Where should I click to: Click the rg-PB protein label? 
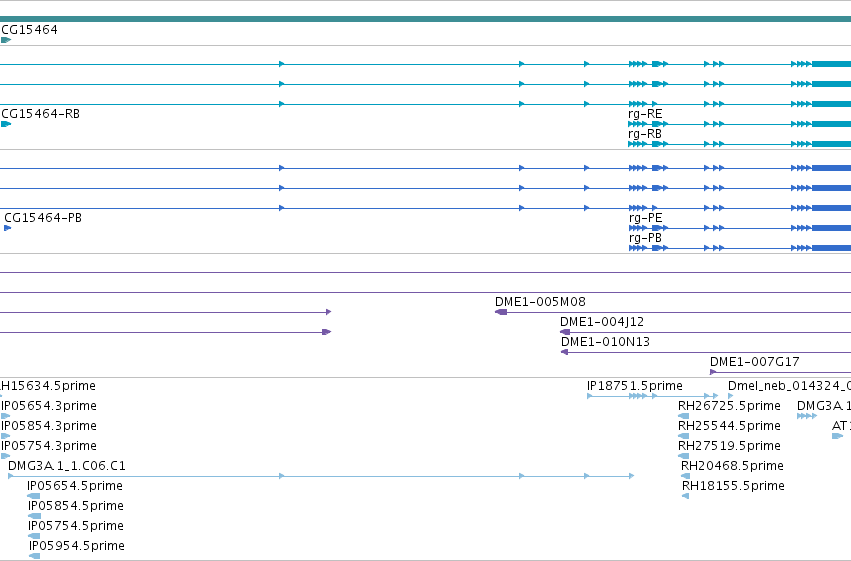[645, 238]
